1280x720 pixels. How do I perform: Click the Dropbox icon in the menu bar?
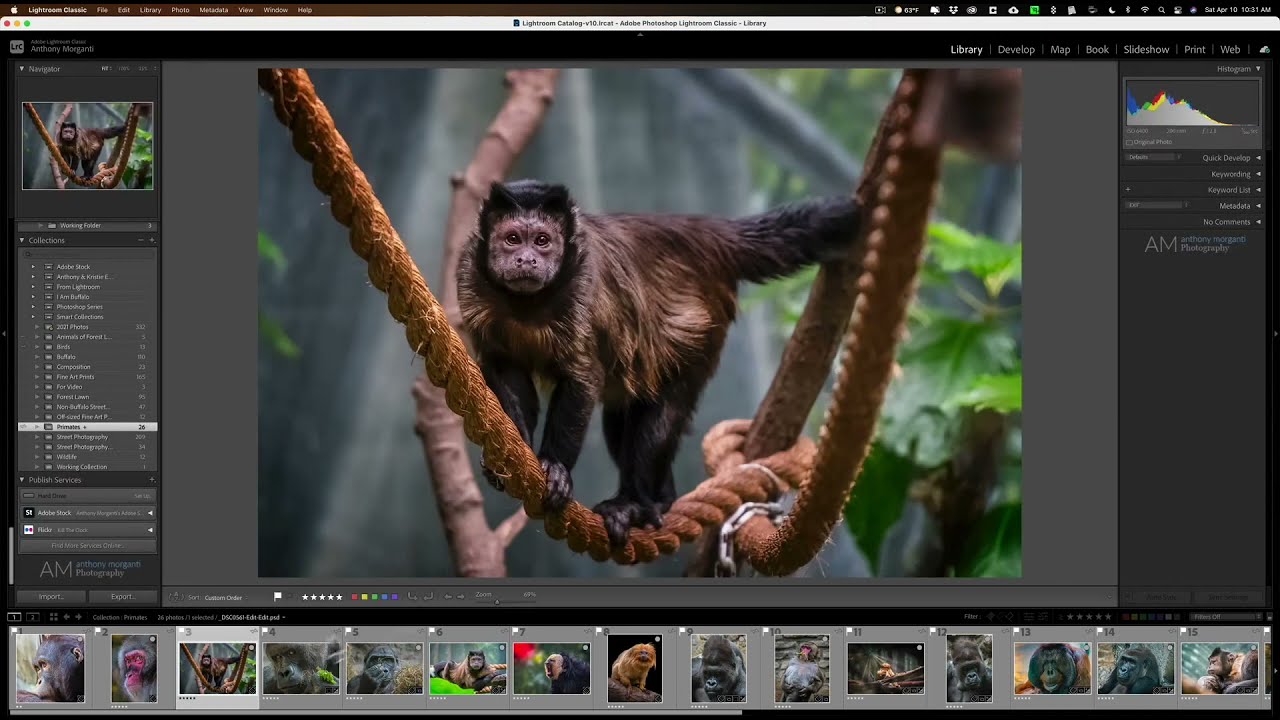pyautogui.click(x=953, y=10)
